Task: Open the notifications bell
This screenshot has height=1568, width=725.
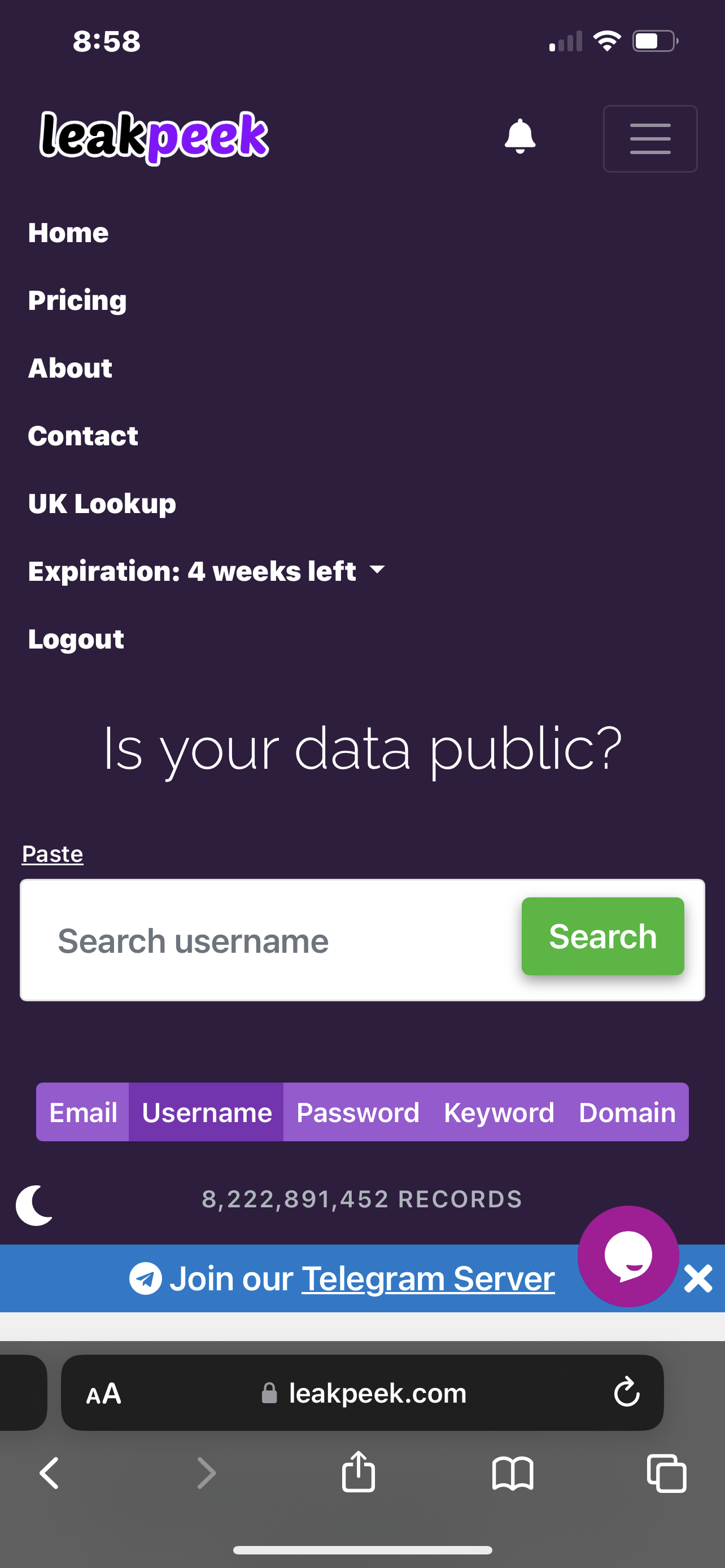Action: click(520, 137)
